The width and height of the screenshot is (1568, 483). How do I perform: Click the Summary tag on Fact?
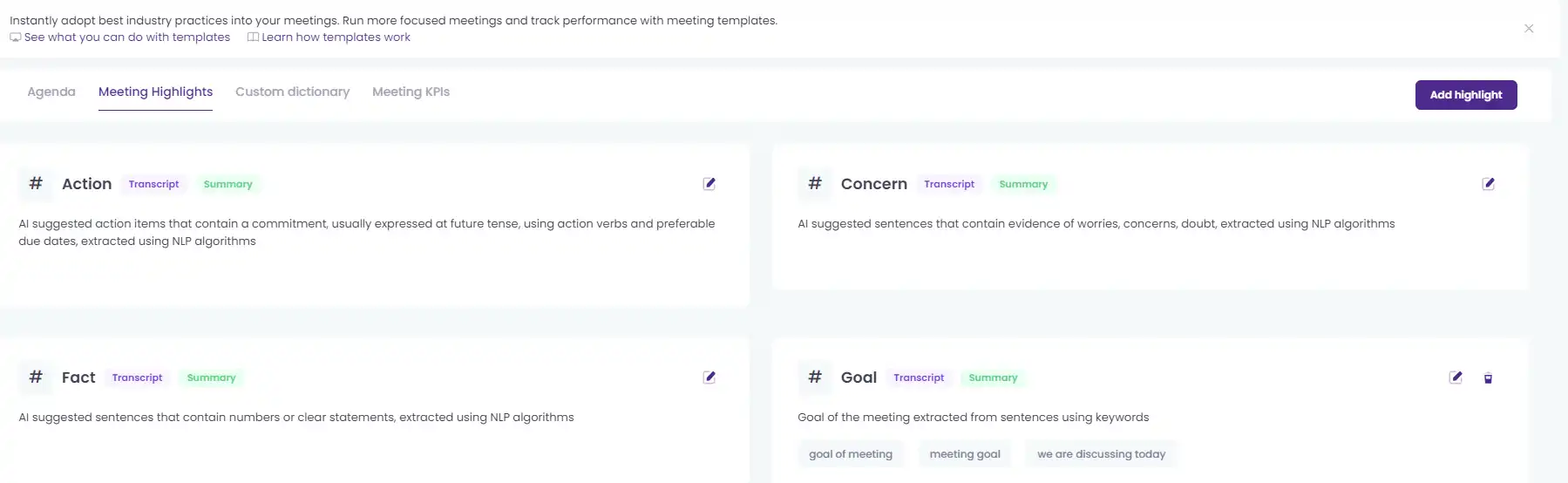coord(211,378)
